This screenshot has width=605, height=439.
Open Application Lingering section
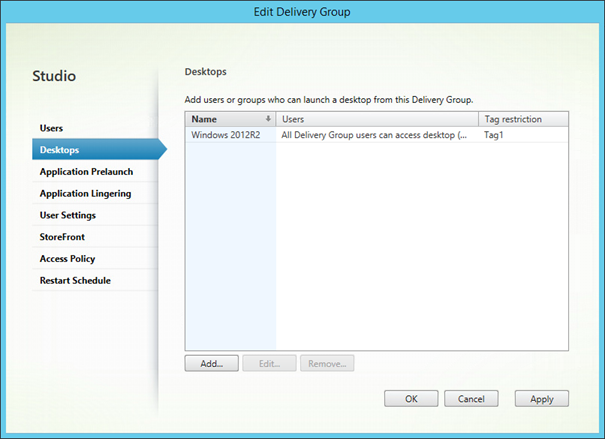point(95,193)
